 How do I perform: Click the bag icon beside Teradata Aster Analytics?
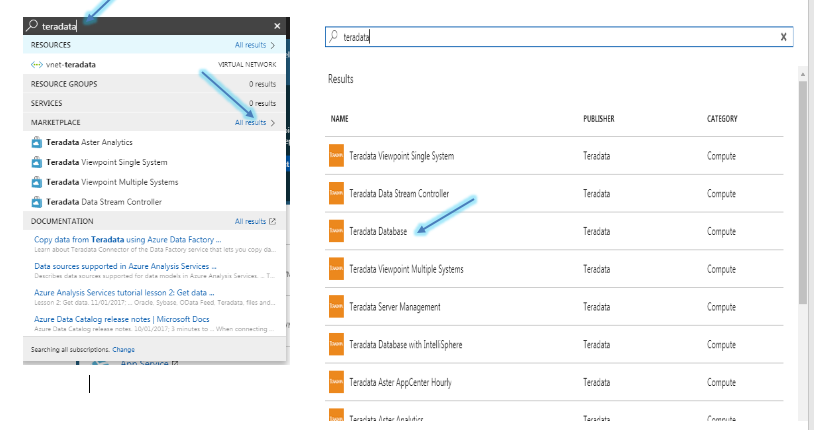pos(36,142)
